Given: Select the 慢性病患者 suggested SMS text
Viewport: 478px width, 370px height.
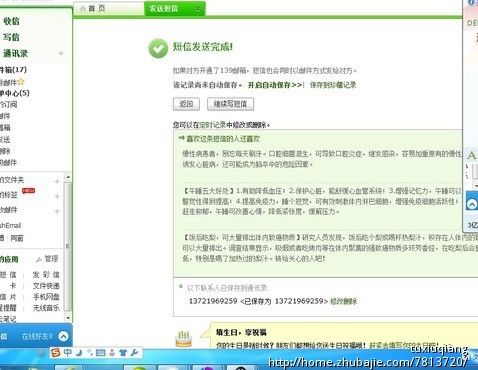Looking at the screenshot, I should click(322, 159).
